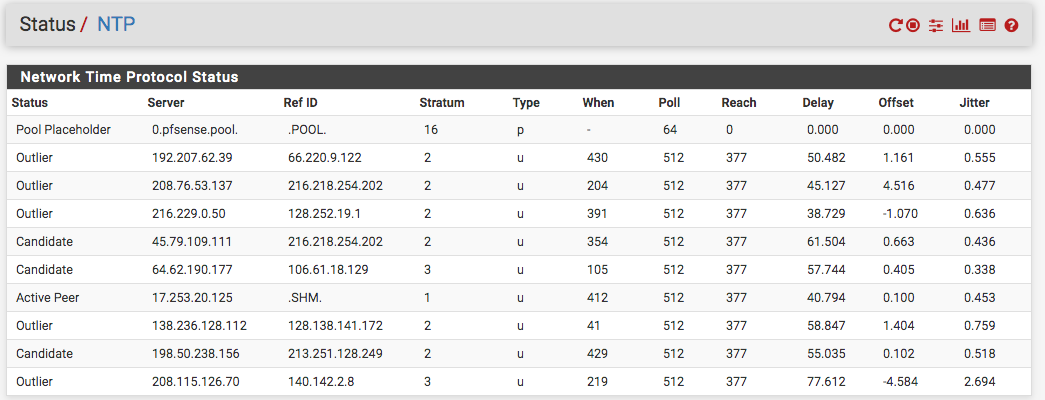View related log entries icon
This screenshot has width=1045, height=400.
coord(987,25)
